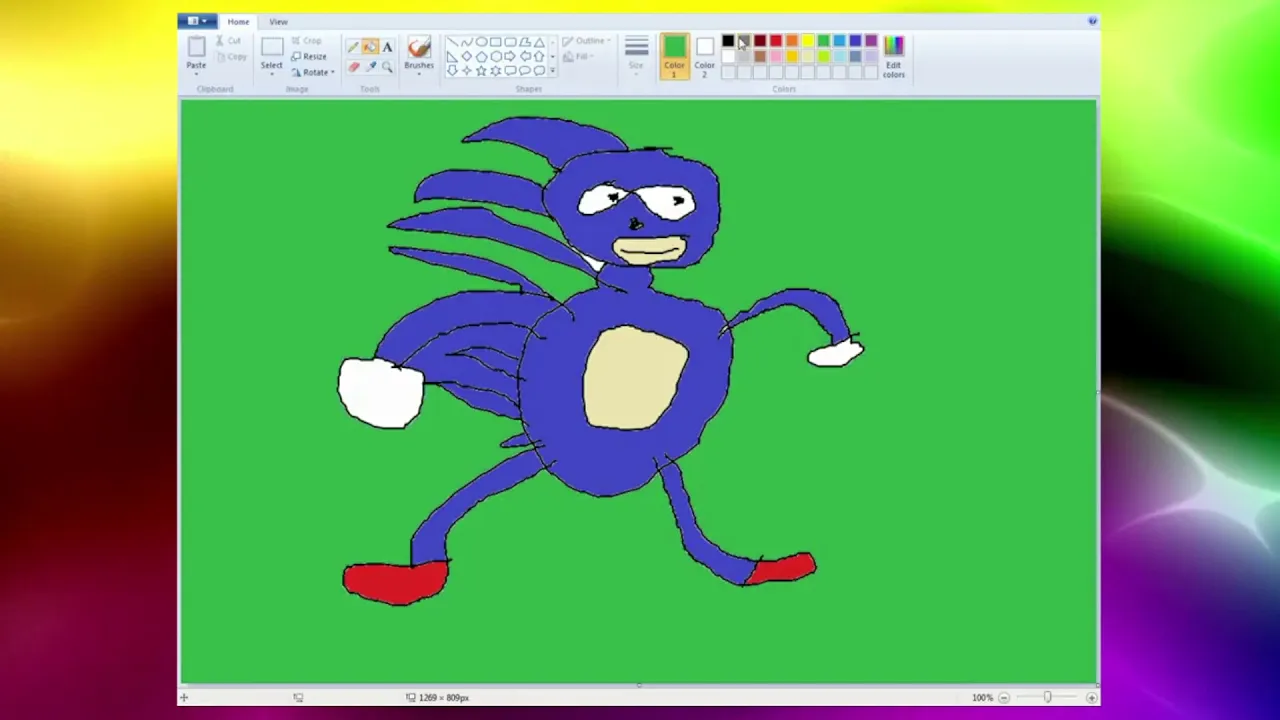
Task: Choose the Oval callout shape
Action: pyautogui.click(x=525, y=70)
